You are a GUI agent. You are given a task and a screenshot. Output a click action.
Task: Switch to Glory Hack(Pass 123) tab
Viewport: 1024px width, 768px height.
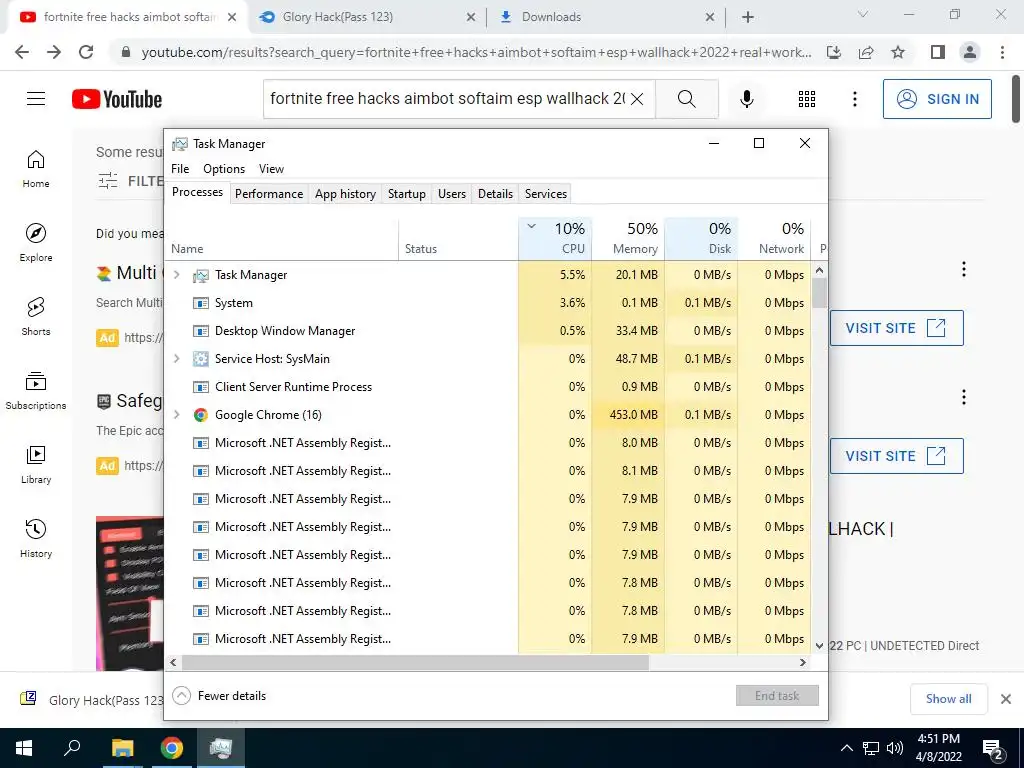click(x=366, y=17)
